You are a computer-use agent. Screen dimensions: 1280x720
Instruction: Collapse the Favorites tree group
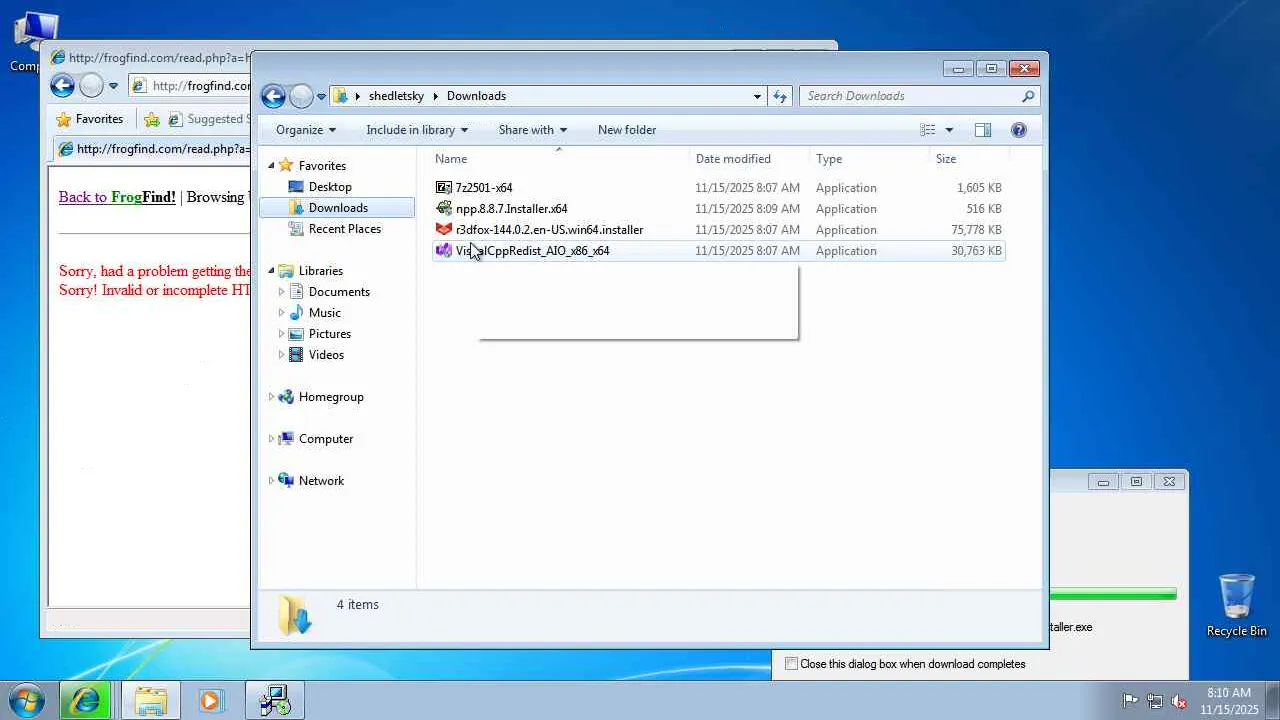pyautogui.click(x=271, y=166)
